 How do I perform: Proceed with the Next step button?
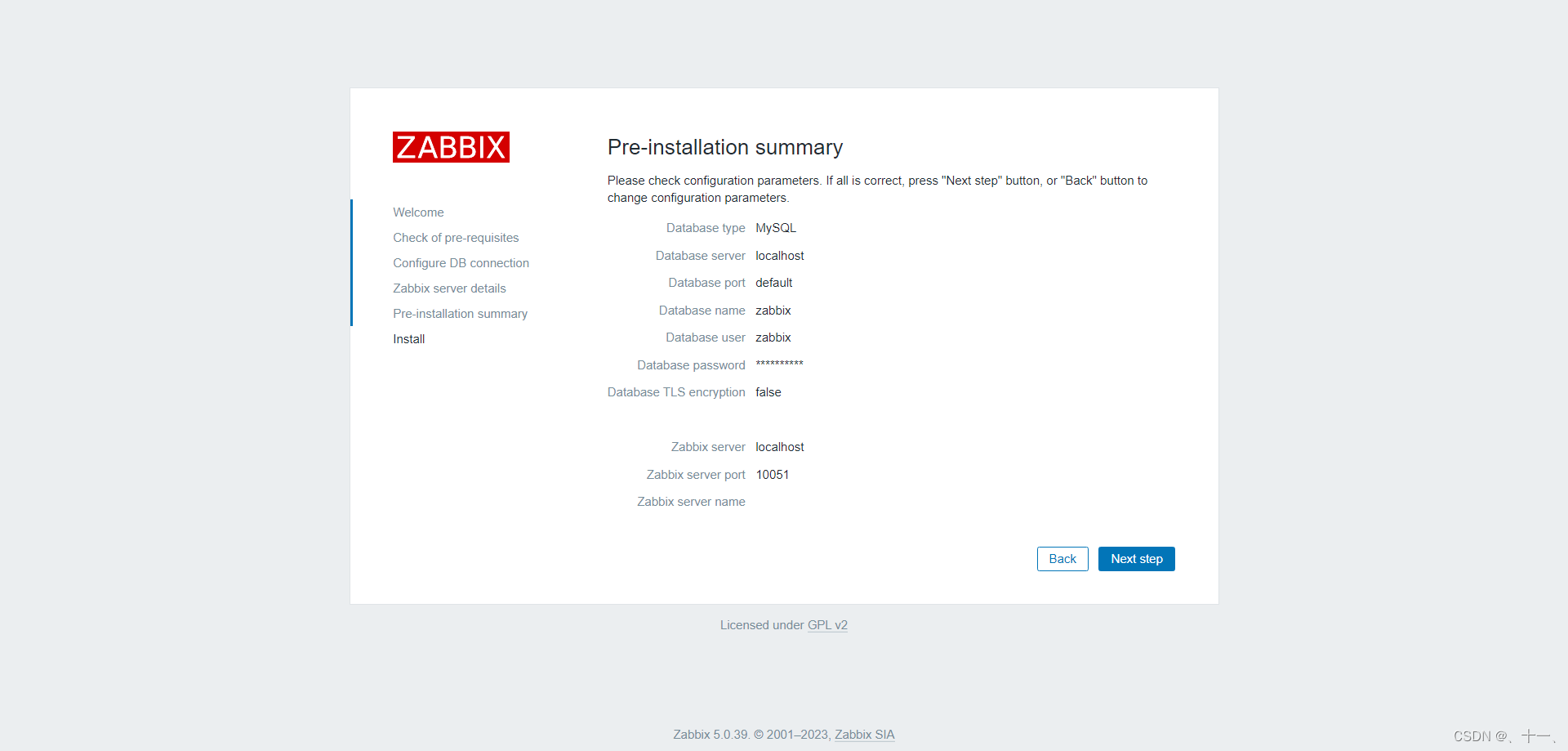point(1136,559)
